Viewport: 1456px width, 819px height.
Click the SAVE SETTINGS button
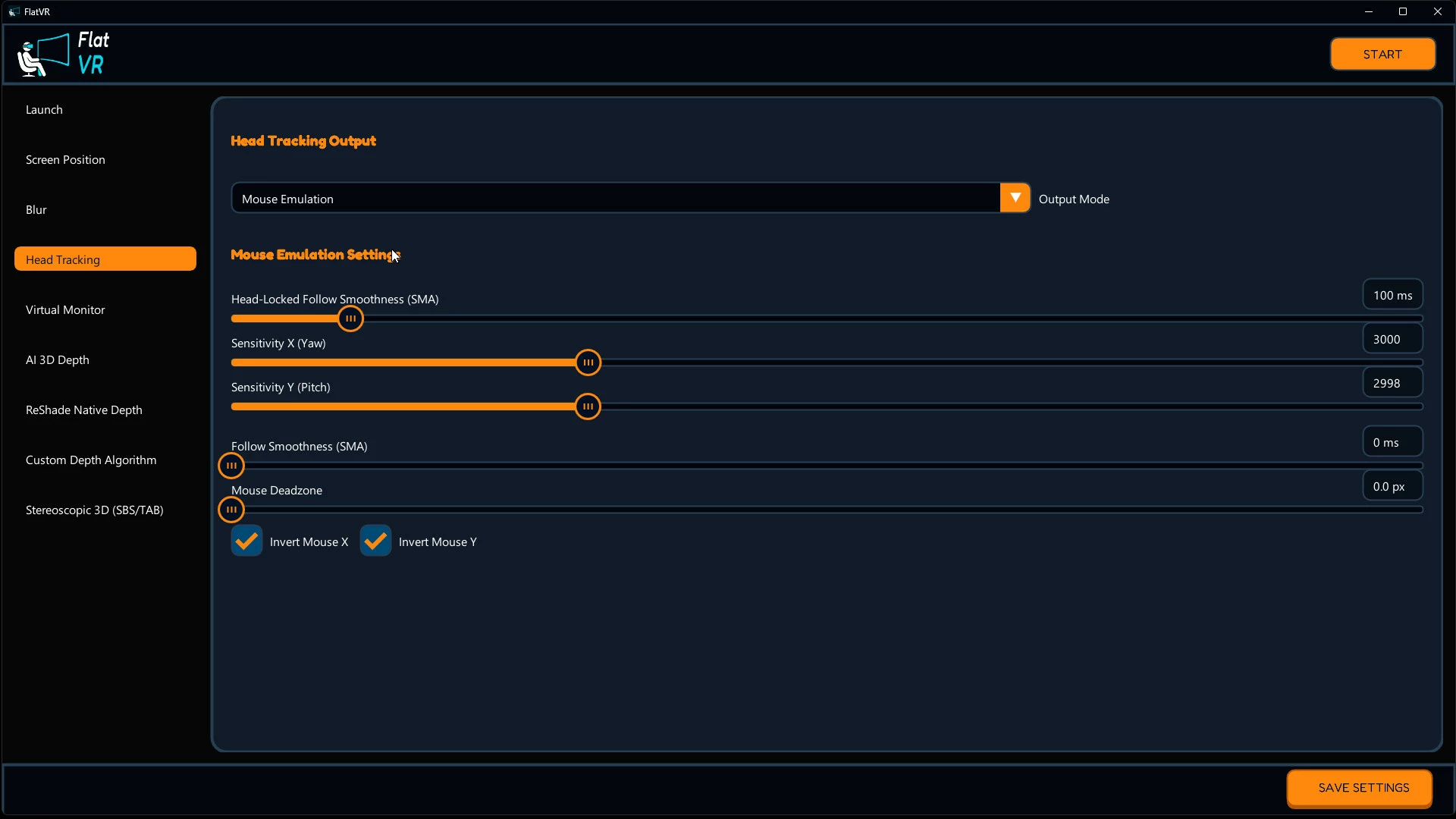(x=1363, y=788)
